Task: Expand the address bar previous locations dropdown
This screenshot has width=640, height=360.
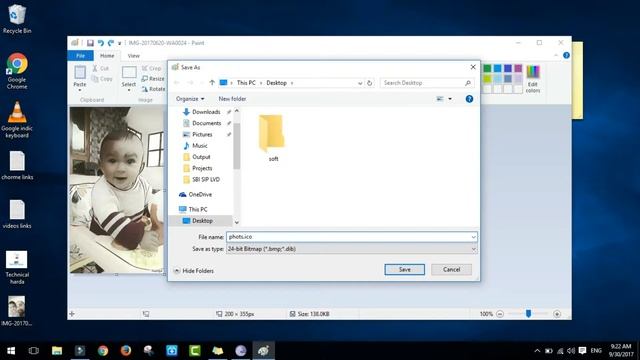Action: click(360, 83)
